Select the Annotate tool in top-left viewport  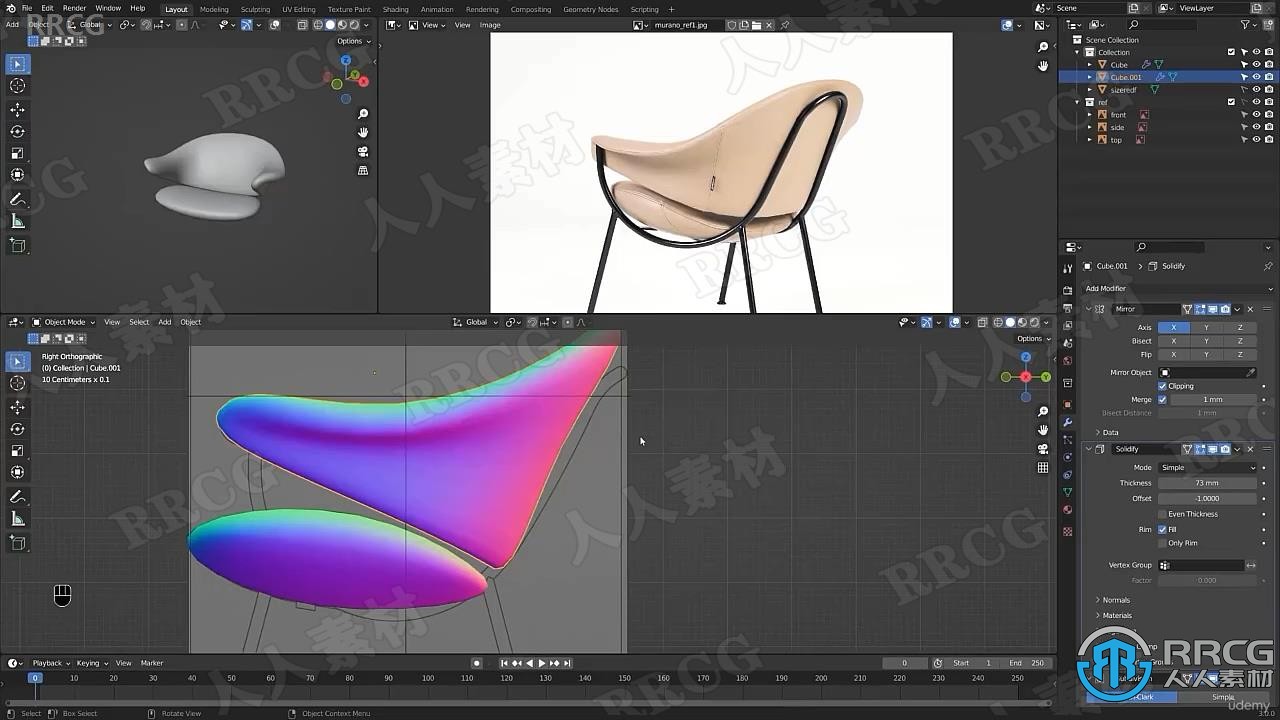(18, 200)
